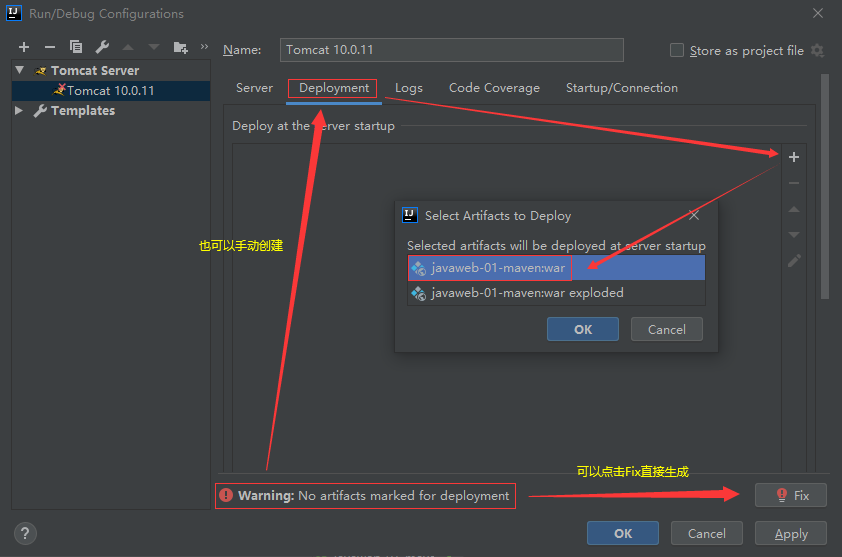
Task: Create new folder icon in toolbar
Action: pos(180,47)
